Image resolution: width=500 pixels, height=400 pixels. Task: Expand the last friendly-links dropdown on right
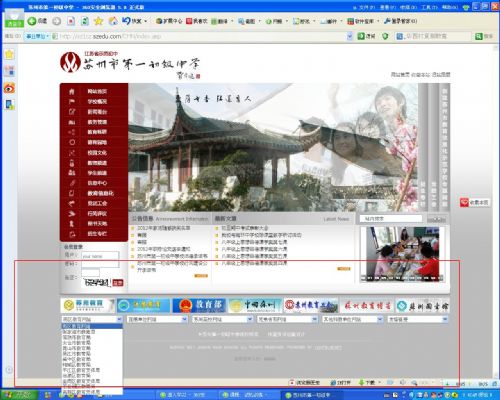[x=418, y=319]
